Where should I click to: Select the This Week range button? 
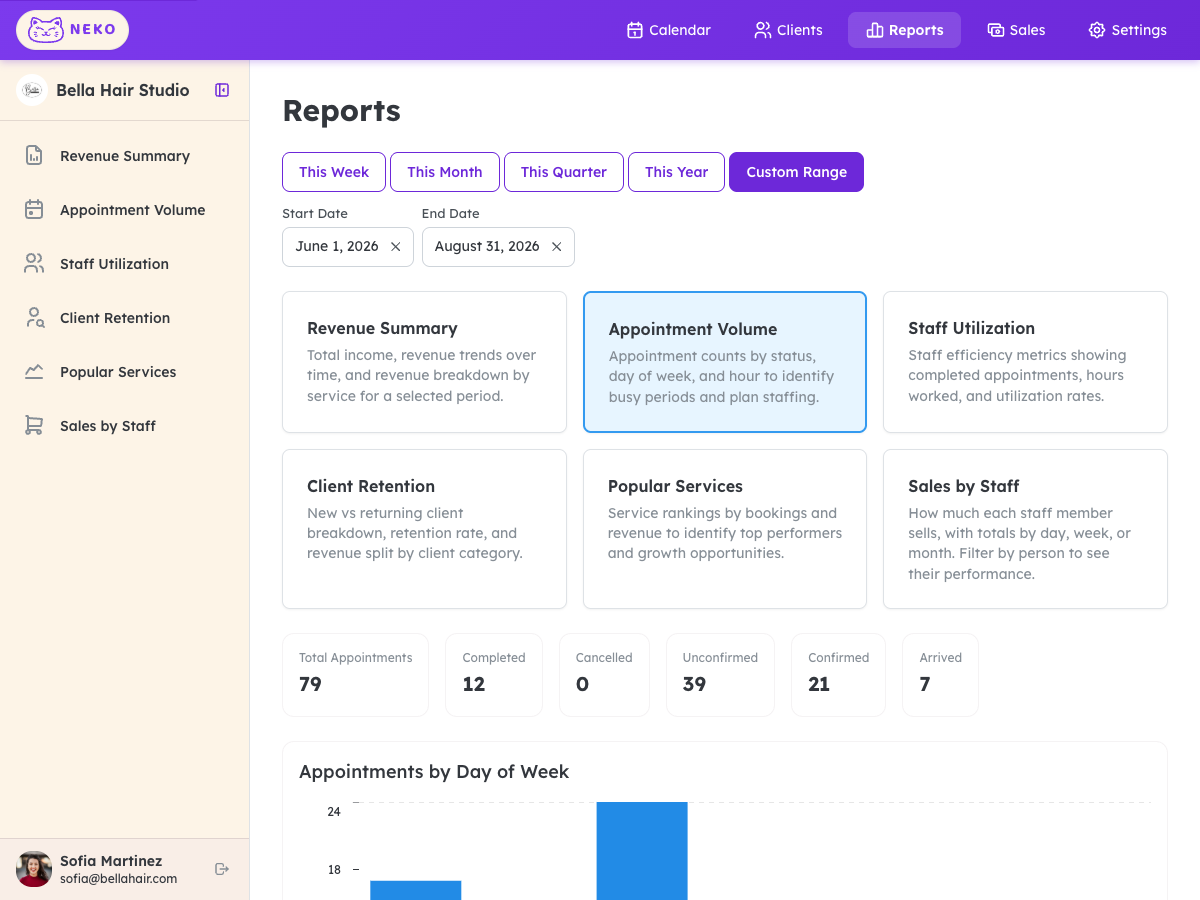[334, 172]
